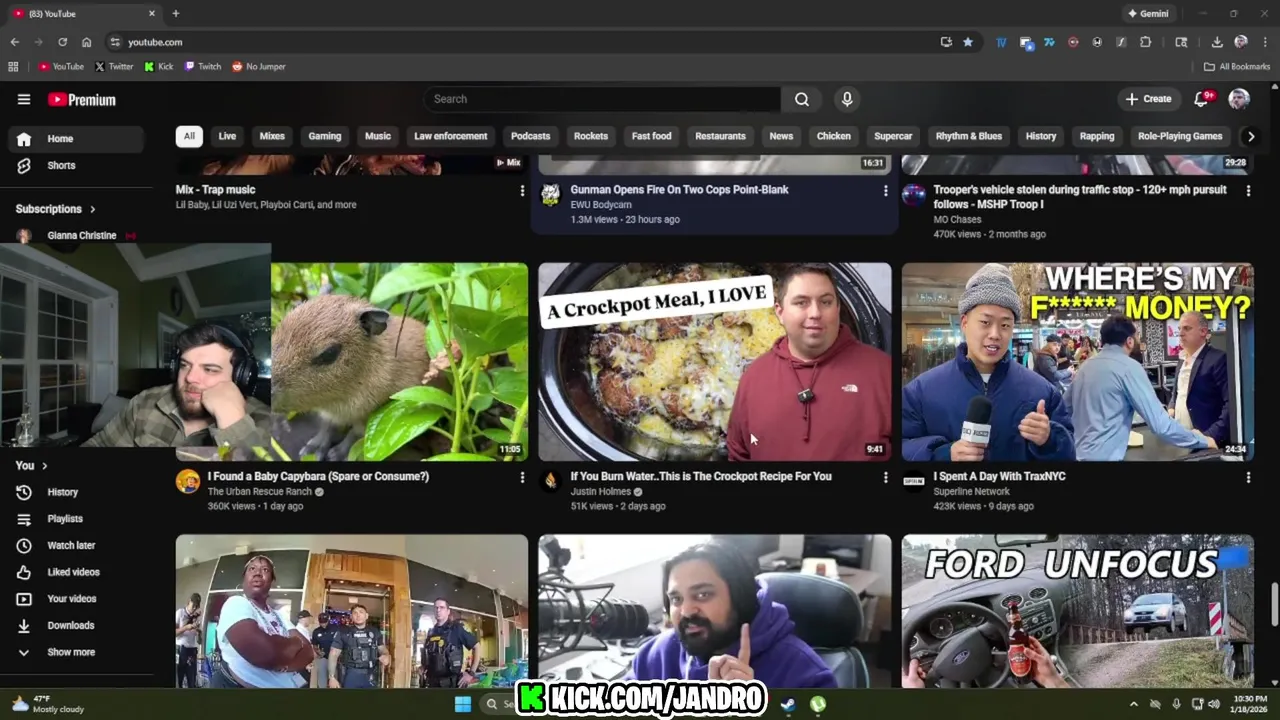1280x720 pixels.
Task: Open the Chrome three-dot menu
Action: 1264,42
